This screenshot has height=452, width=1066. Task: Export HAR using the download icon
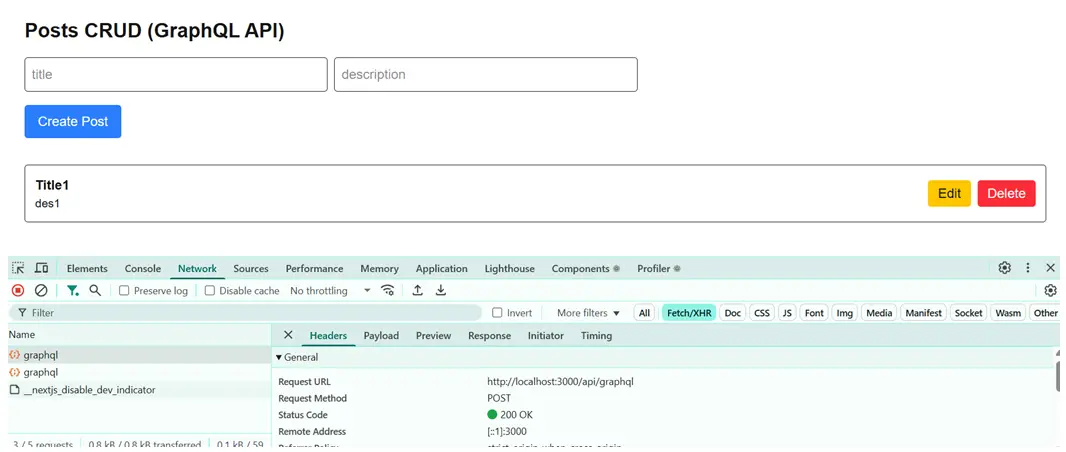(x=441, y=291)
